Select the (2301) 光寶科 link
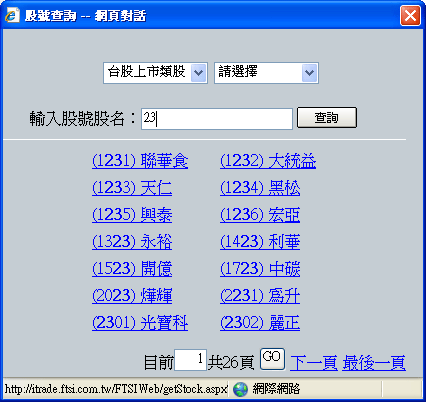The width and height of the screenshot is (426, 402). click(x=140, y=323)
